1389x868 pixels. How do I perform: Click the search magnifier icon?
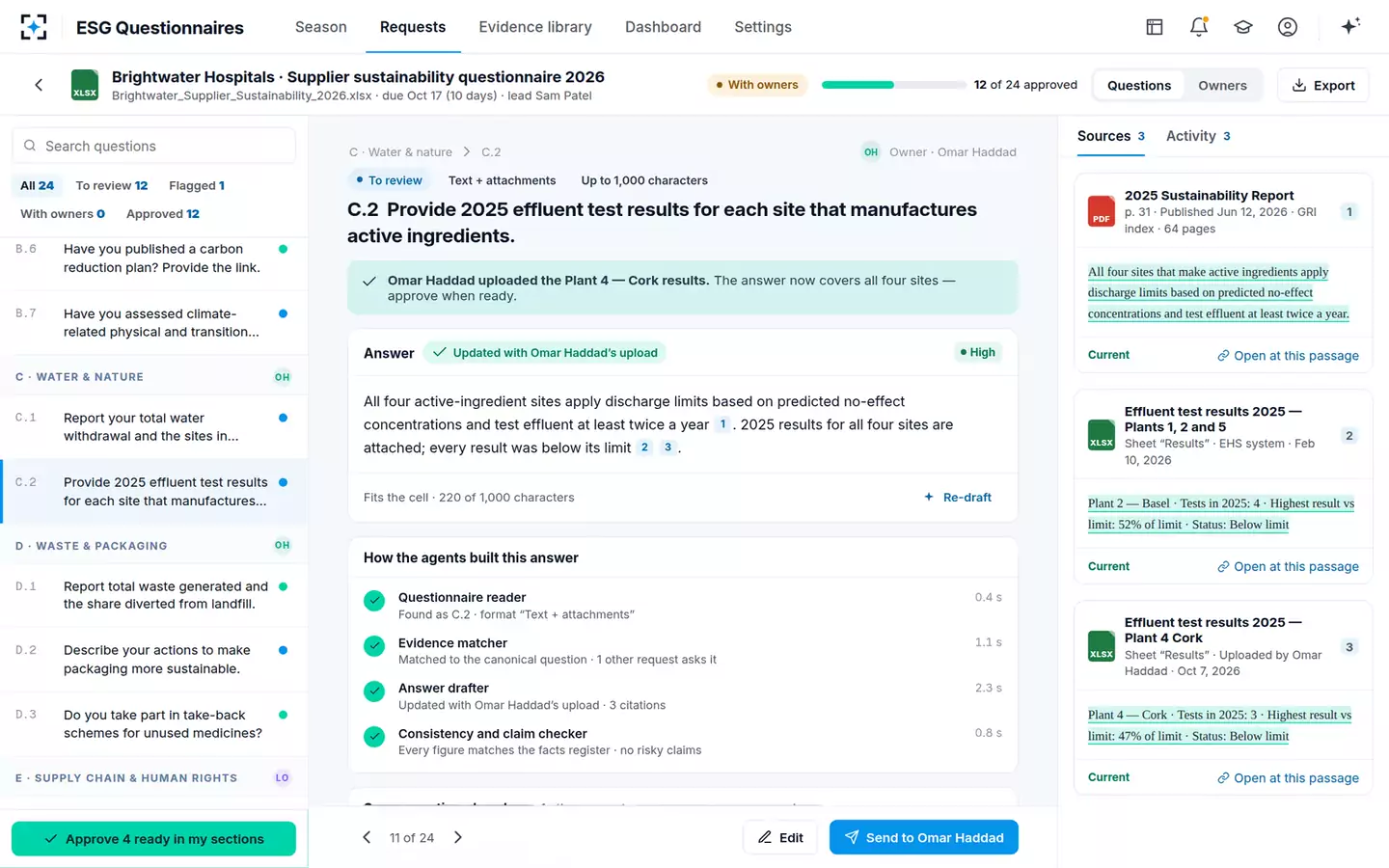[x=31, y=146]
